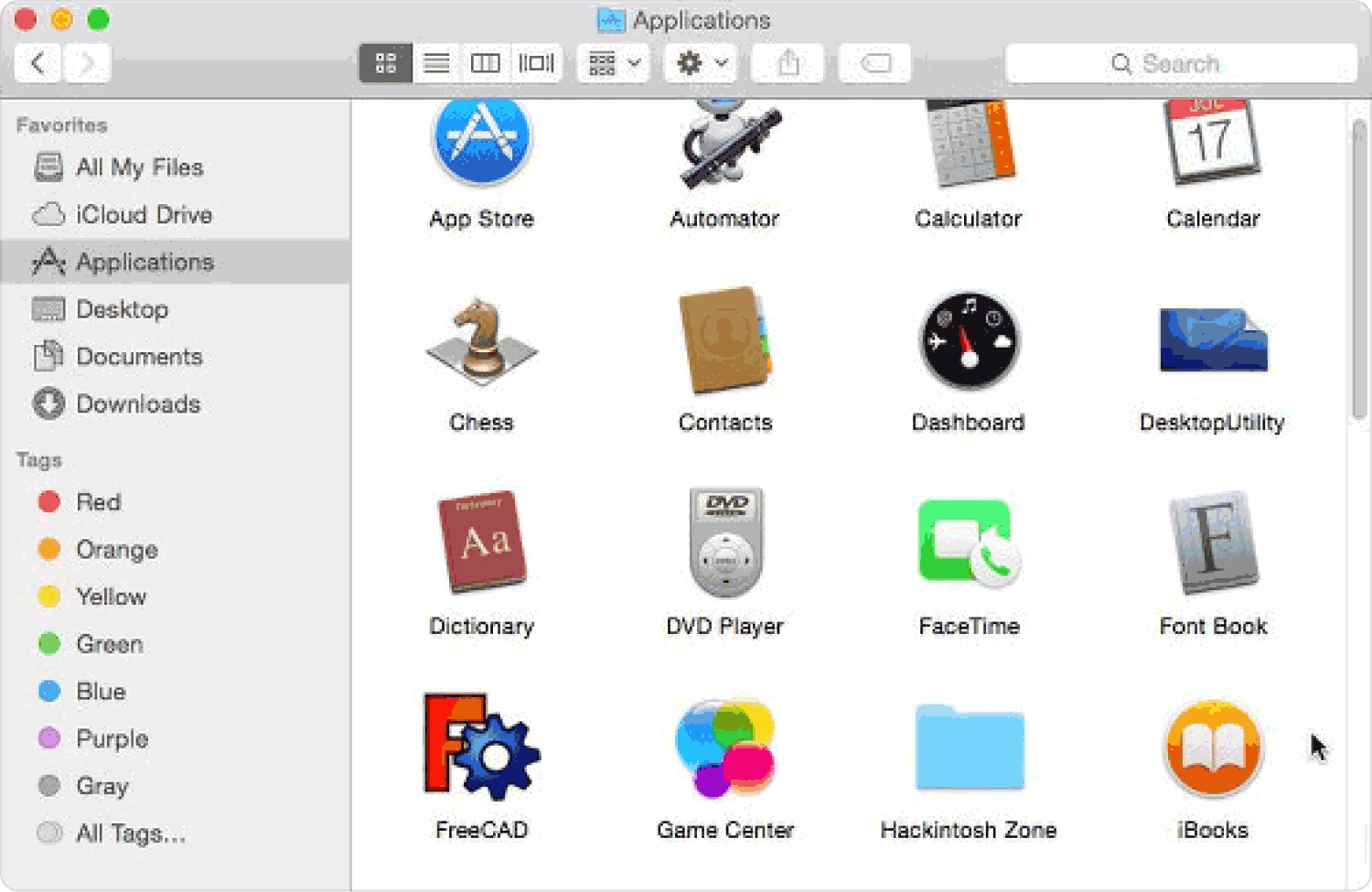The height and width of the screenshot is (892, 1372).
Task: Switch to column view mode
Action: tap(485, 63)
